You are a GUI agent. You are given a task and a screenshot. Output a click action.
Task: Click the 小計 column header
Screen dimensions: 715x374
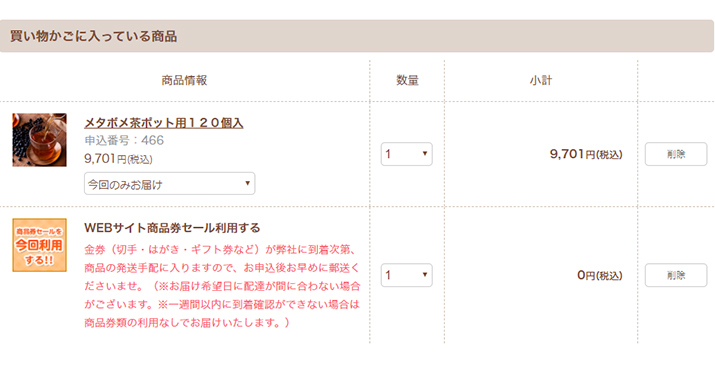point(541,81)
